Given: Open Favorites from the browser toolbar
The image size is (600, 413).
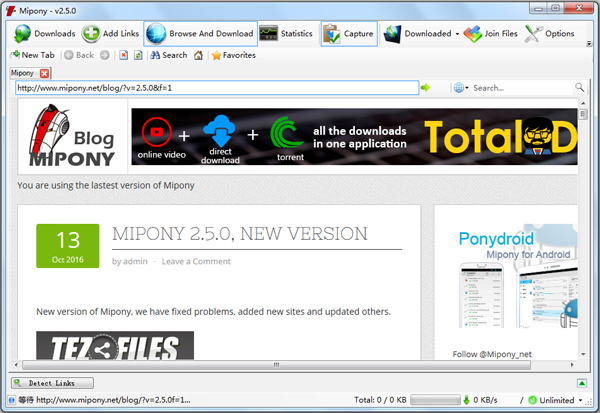Looking at the screenshot, I should click(x=232, y=55).
